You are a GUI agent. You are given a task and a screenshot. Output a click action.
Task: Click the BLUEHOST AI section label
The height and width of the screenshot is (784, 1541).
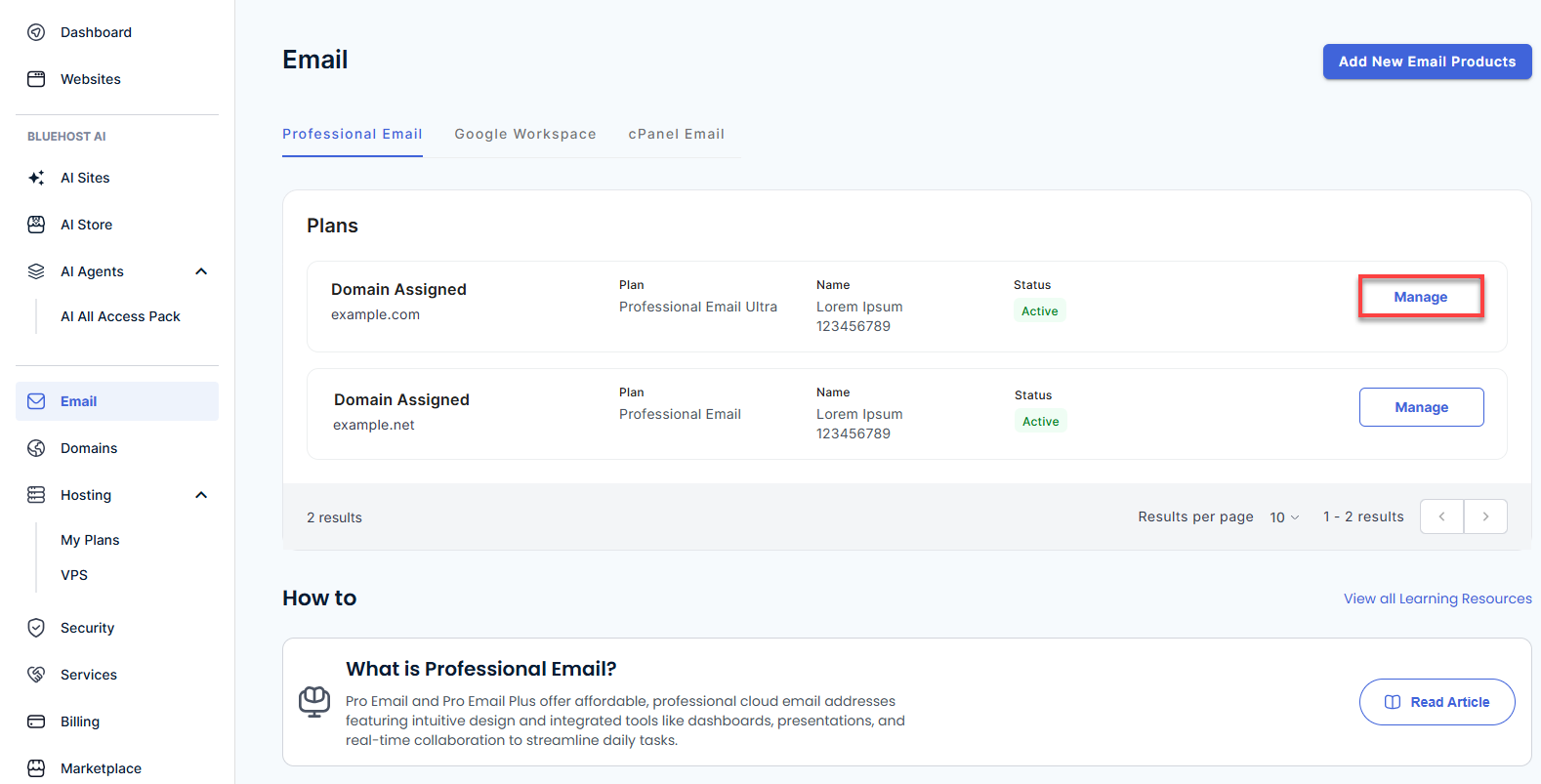click(66, 137)
